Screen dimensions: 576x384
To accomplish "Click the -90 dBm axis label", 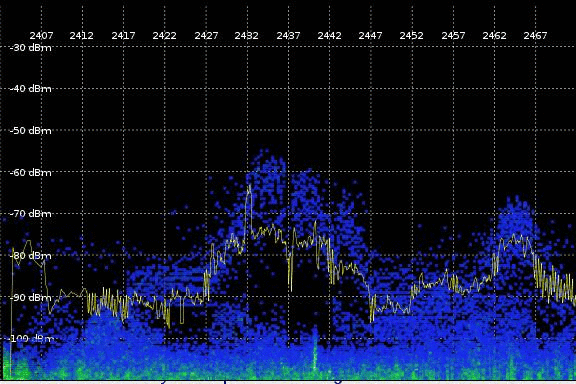I will pyautogui.click(x=30, y=297).
